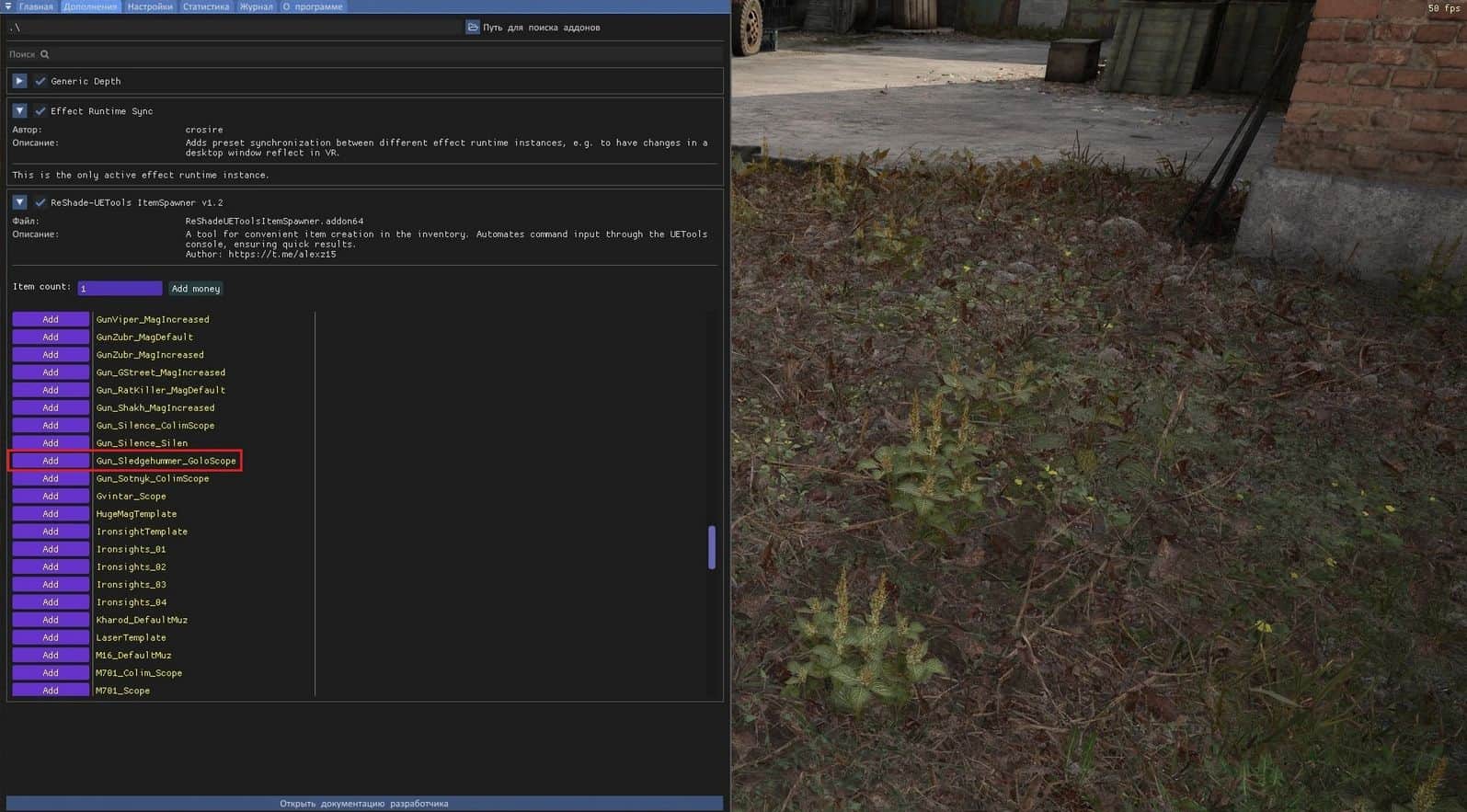Open the Настройки tab
The height and width of the screenshot is (812, 1467).
coord(150,6)
